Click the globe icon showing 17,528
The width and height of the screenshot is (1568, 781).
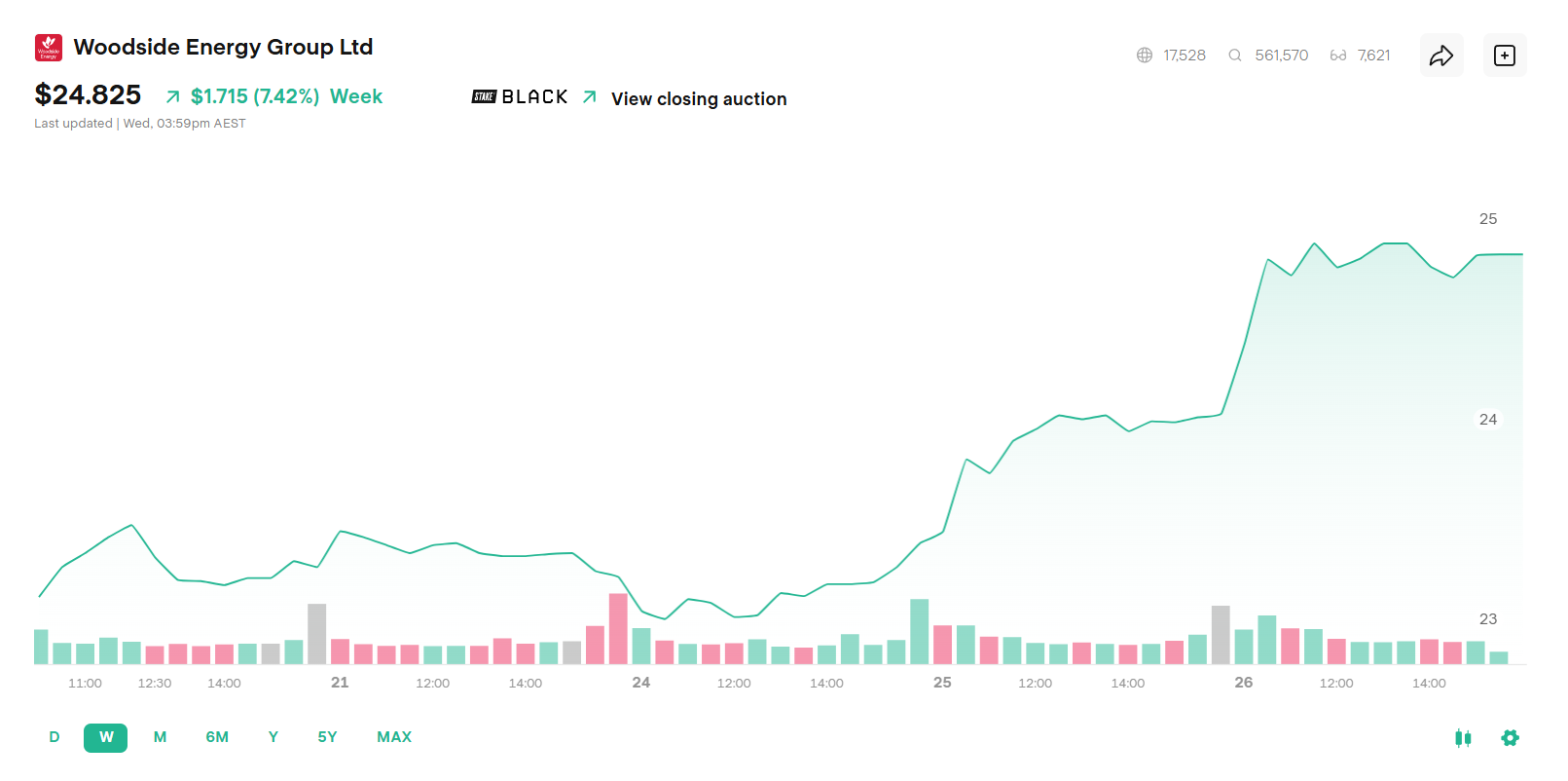[x=1145, y=56]
